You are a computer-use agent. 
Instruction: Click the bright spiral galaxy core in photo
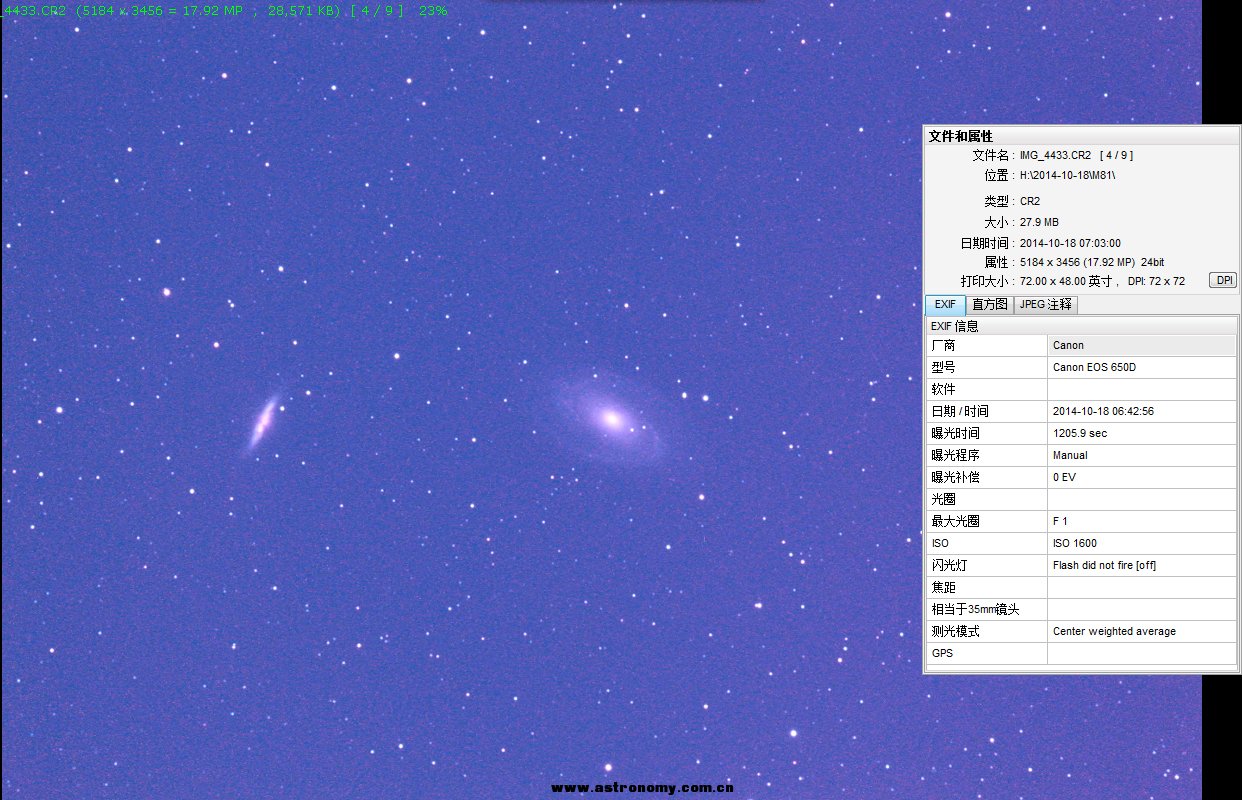(611, 419)
